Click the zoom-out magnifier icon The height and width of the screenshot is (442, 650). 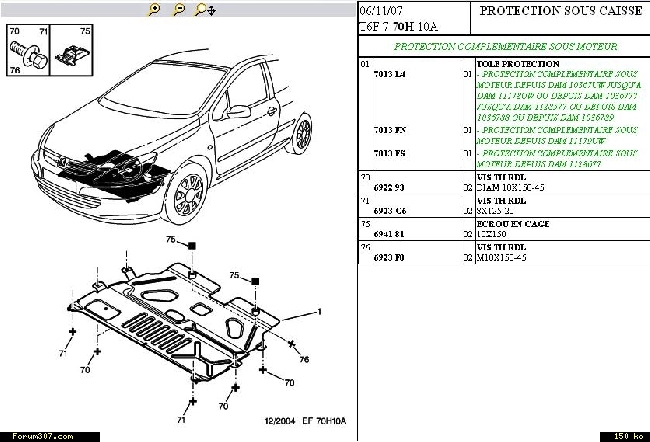point(177,10)
